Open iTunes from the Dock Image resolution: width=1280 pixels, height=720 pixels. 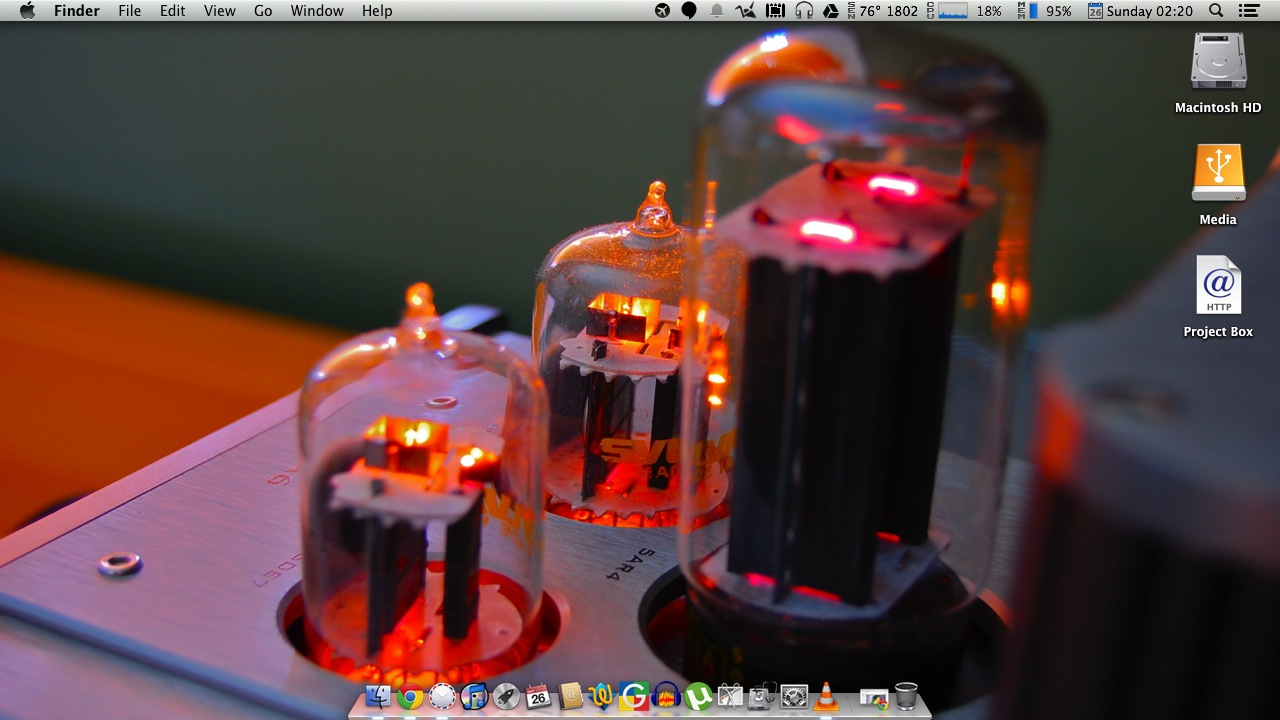[x=474, y=696]
